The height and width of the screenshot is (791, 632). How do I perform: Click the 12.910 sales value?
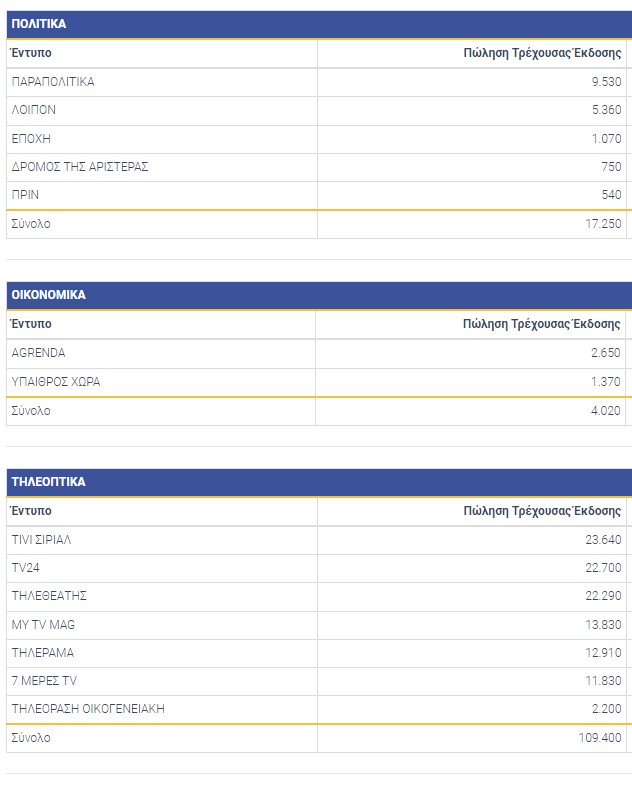(603, 653)
